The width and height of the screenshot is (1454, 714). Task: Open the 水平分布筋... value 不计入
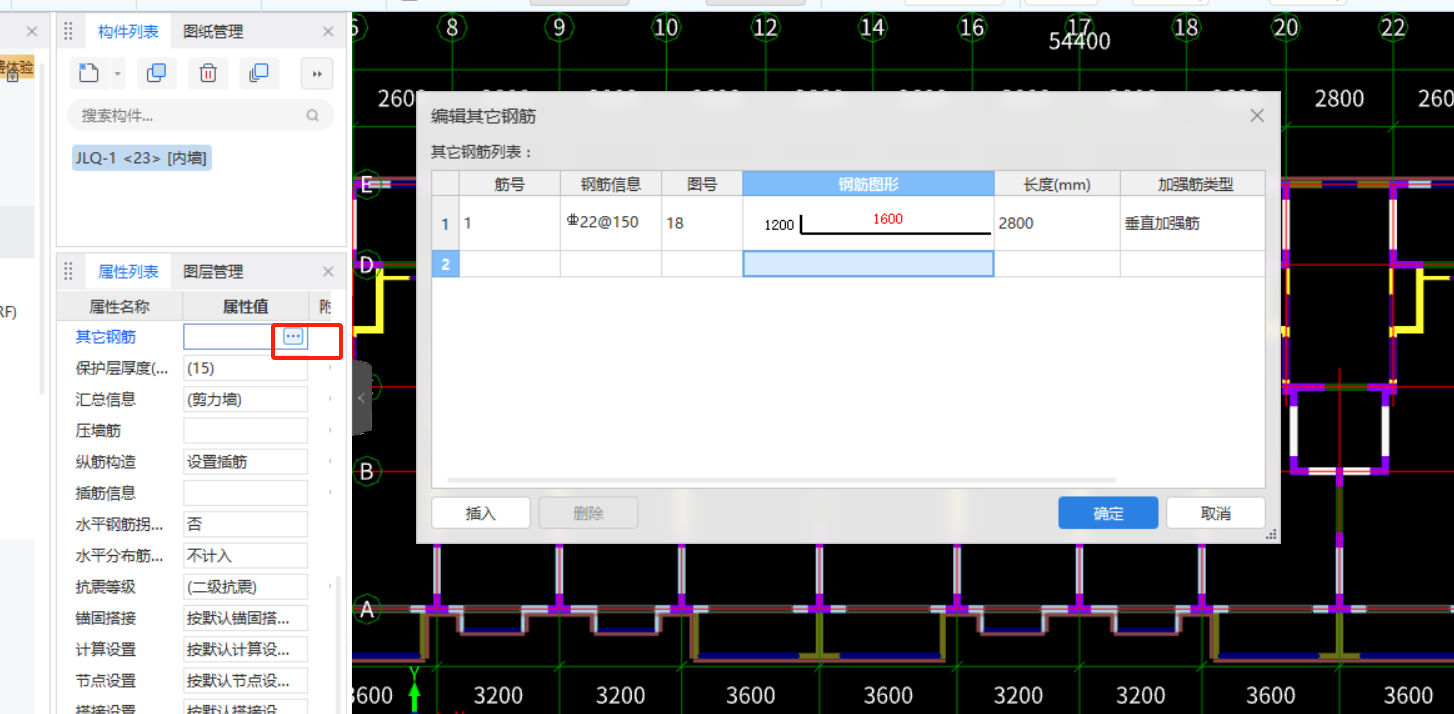(x=245, y=555)
